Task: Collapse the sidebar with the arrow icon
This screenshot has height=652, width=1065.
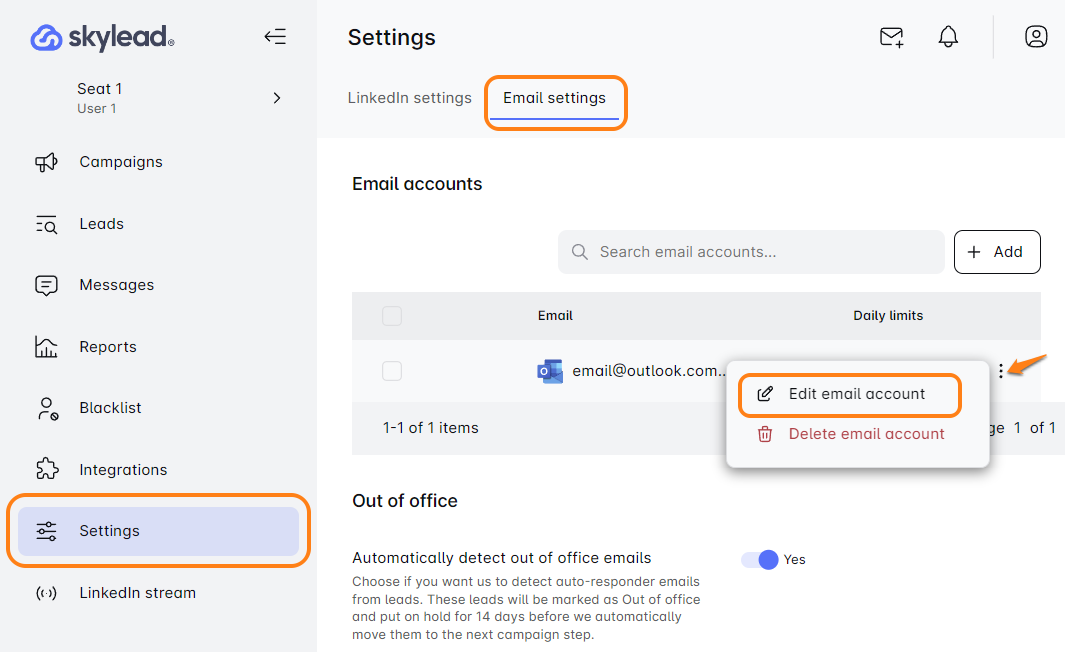Action: click(x=275, y=37)
